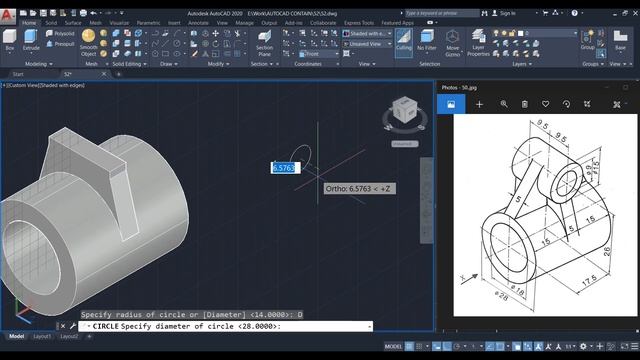Toggle MODEL space button in status bar

pos(393,347)
